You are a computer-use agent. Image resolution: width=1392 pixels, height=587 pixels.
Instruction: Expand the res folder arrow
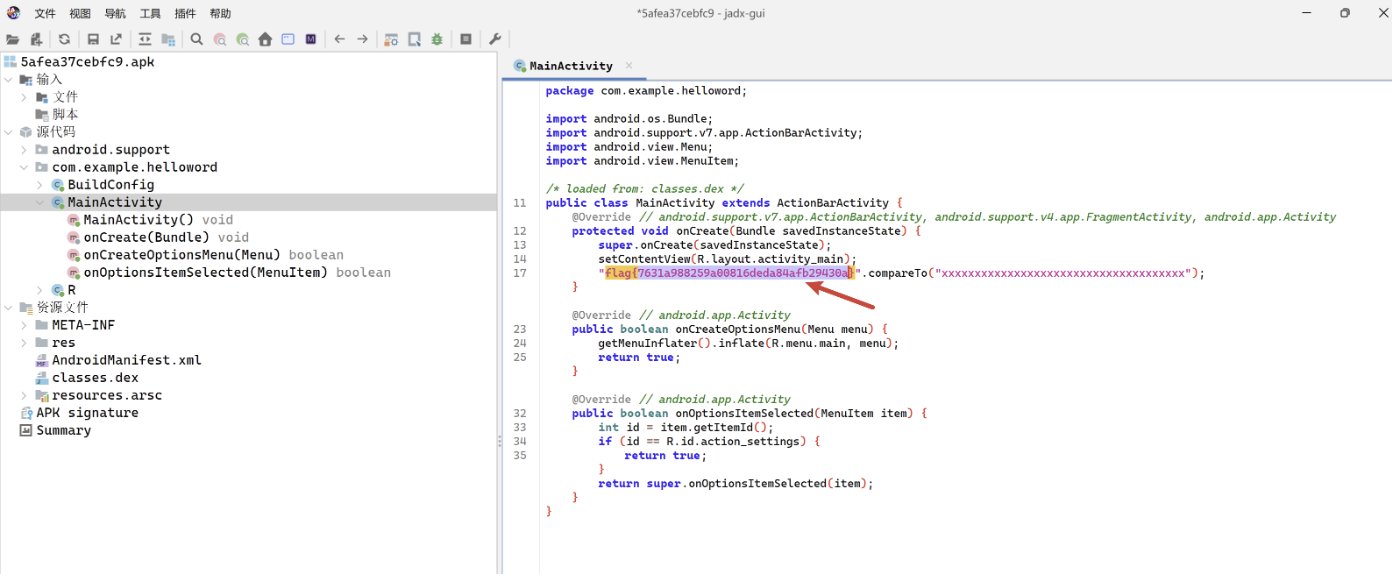25,342
